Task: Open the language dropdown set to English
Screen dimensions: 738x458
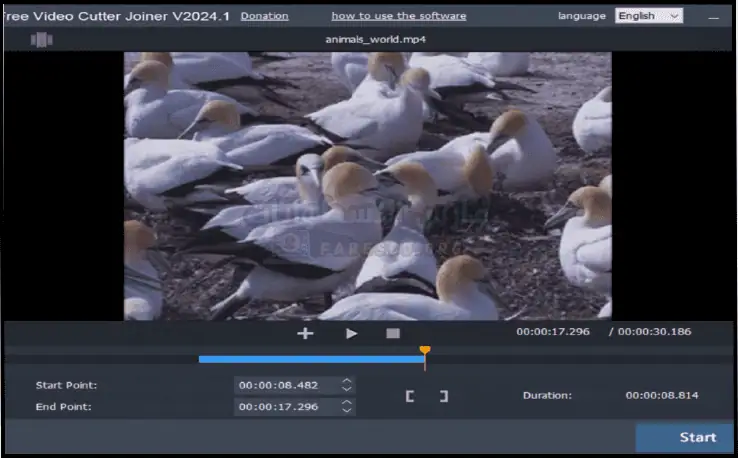Action: (x=648, y=15)
